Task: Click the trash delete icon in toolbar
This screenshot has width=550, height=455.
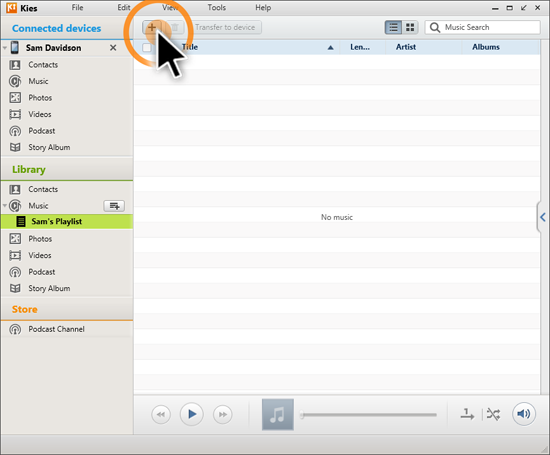Action: point(175,27)
